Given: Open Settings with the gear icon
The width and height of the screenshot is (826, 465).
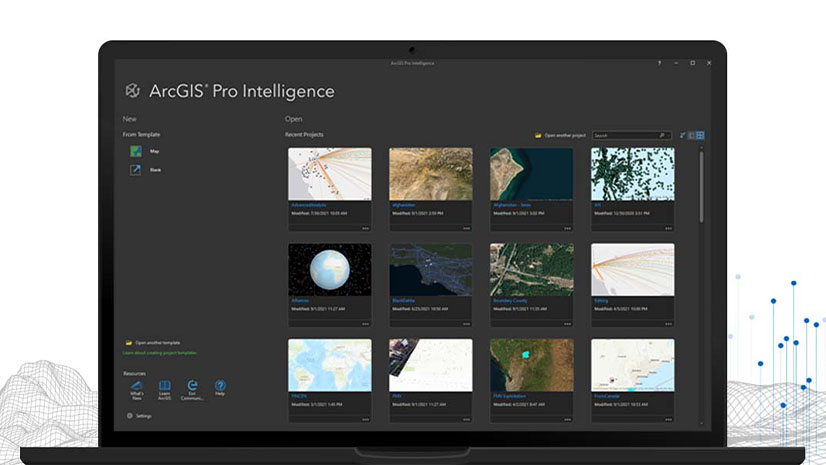Looking at the screenshot, I should (130, 415).
